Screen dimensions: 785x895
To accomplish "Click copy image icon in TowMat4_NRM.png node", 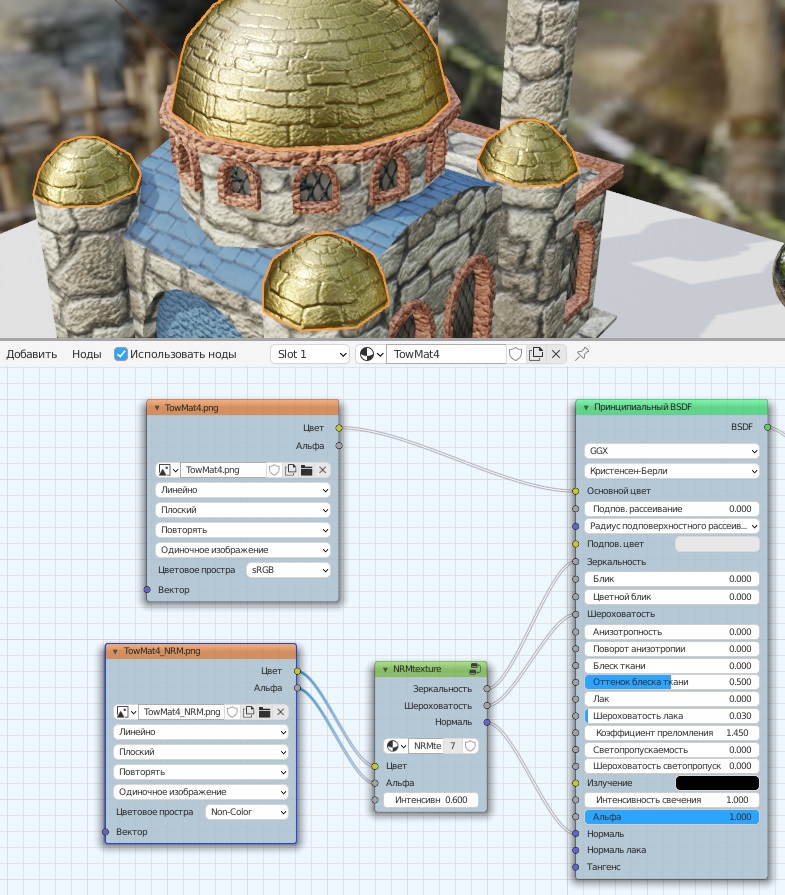I will coord(248,712).
